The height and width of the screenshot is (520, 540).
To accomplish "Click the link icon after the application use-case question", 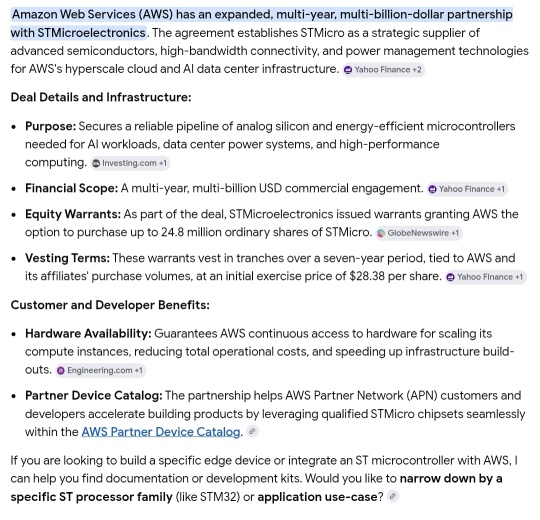I will [x=393, y=496].
